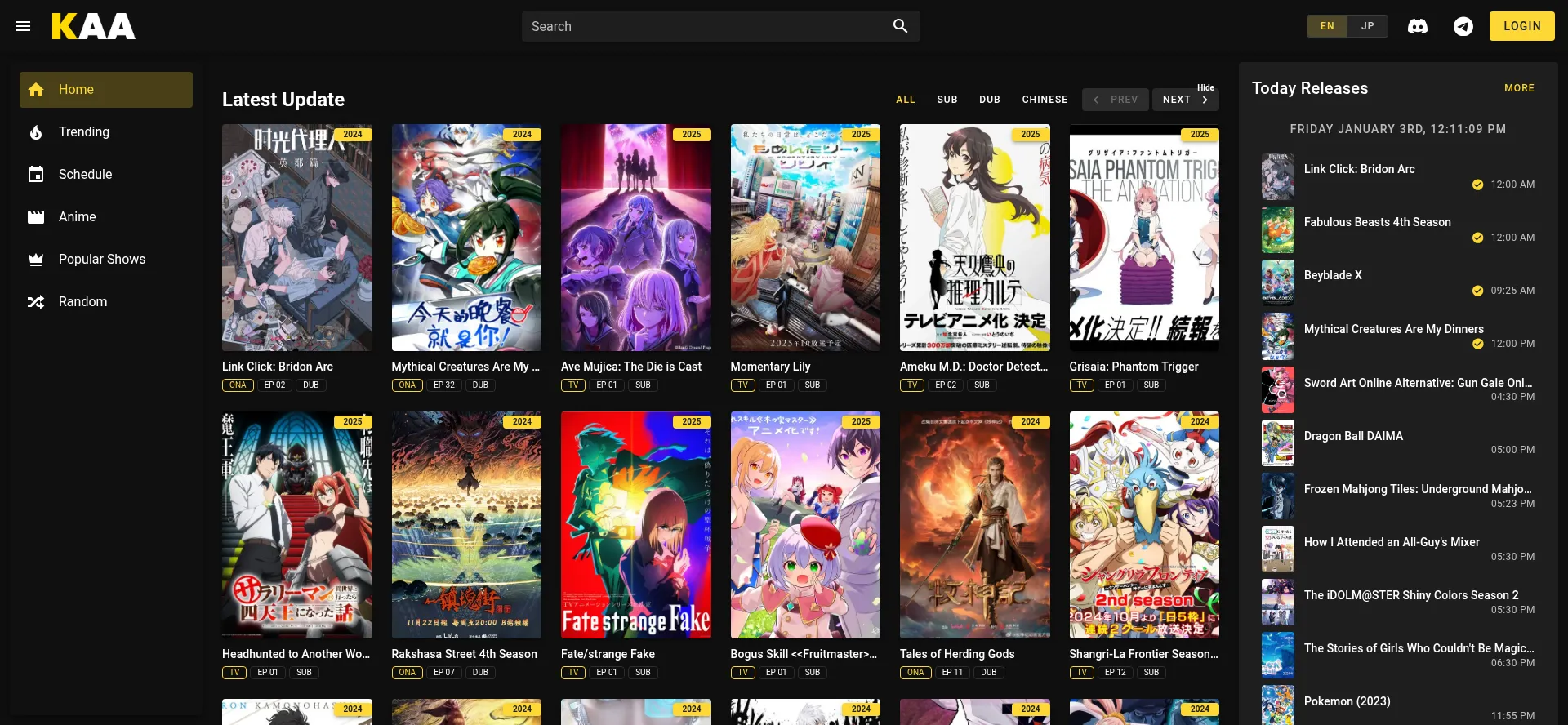The width and height of the screenshot is (1568, 725).
Task: Open Bogus Skill Fruitmaster poster
Action: [x=805, y=525]
